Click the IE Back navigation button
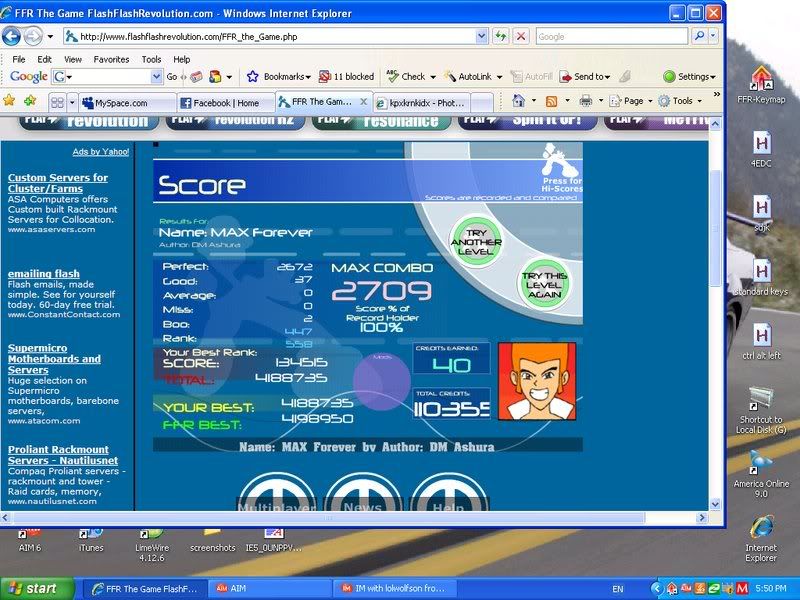 [11, 36]
